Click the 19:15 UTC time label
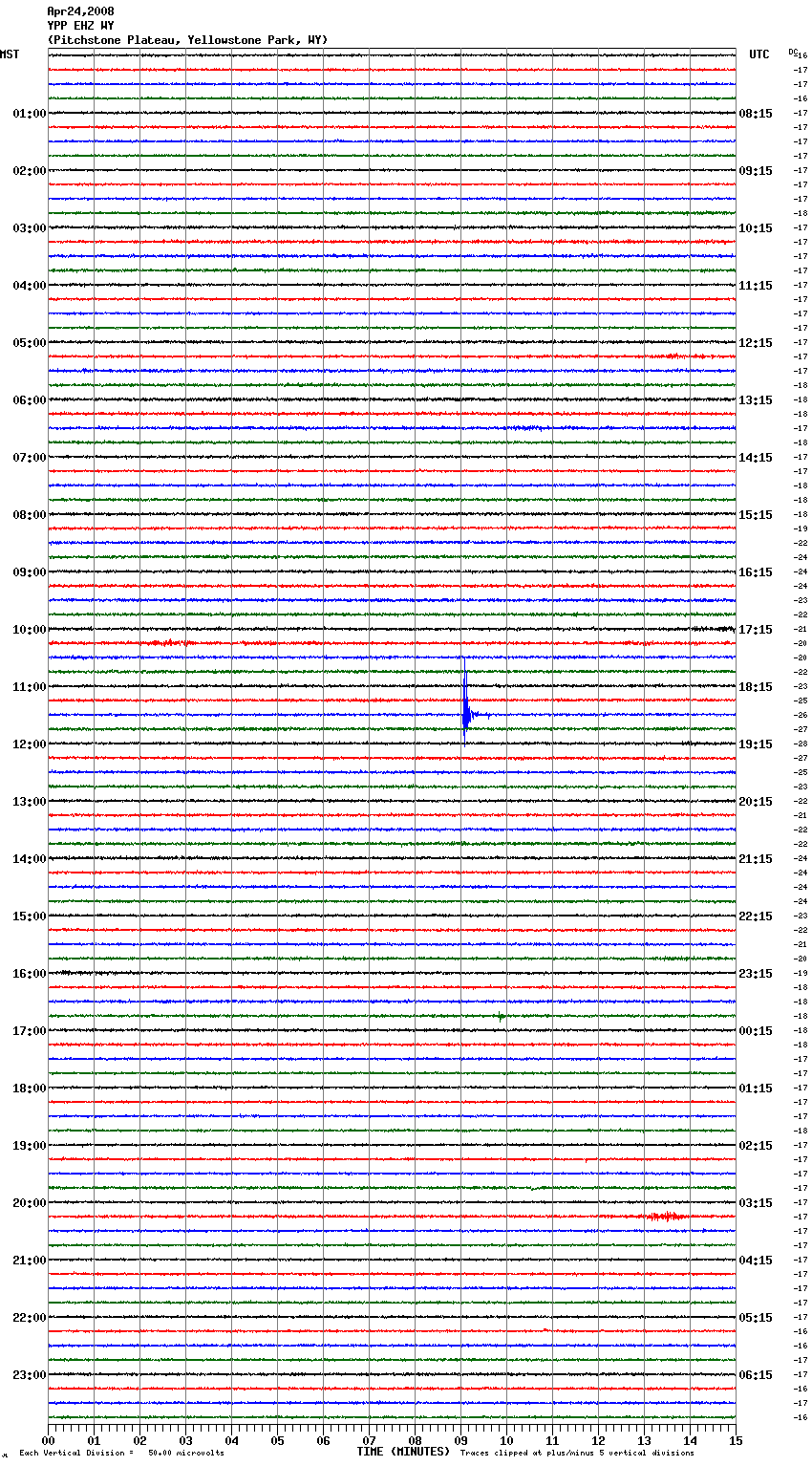 756,744
